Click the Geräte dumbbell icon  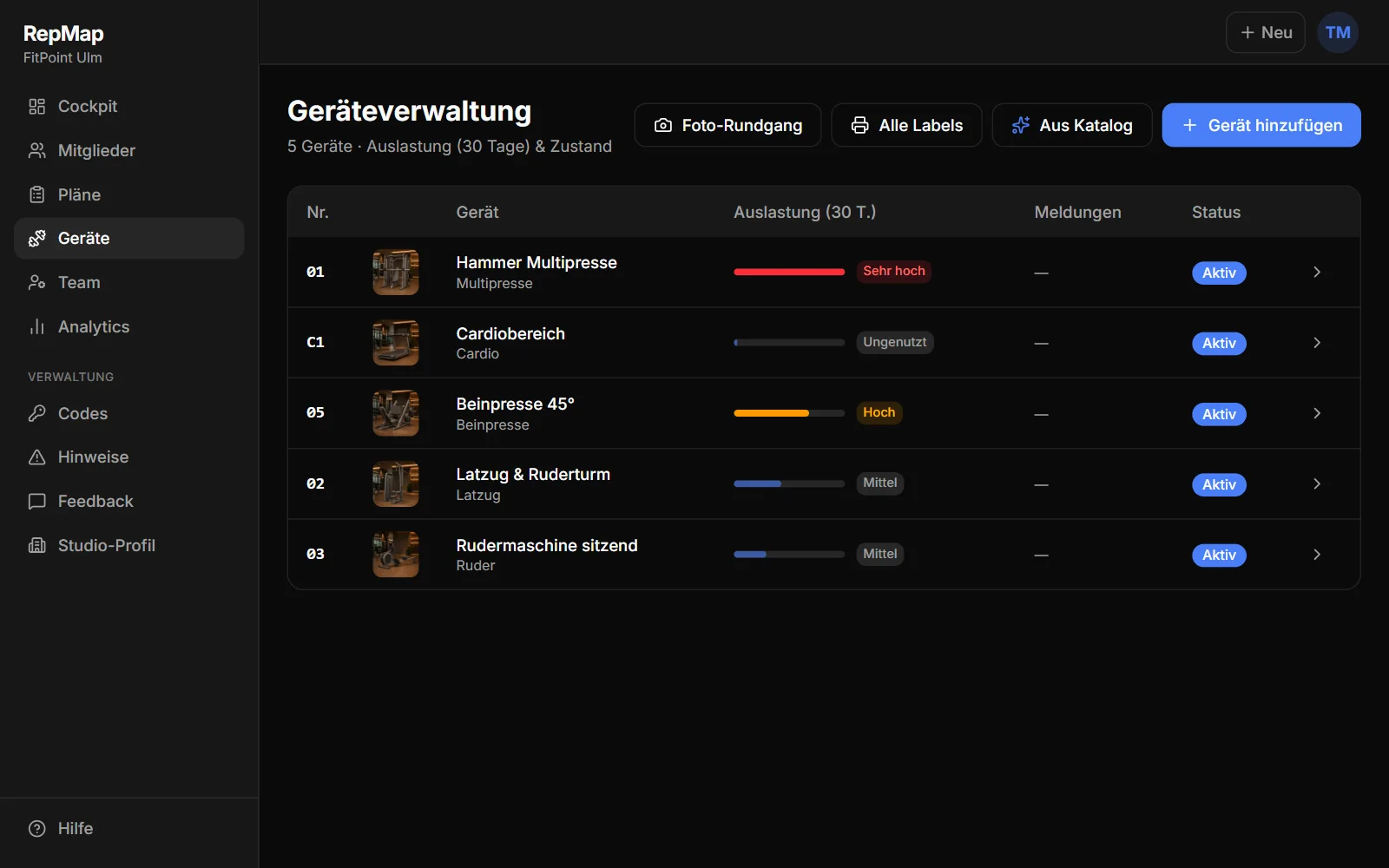coord(36,239)
